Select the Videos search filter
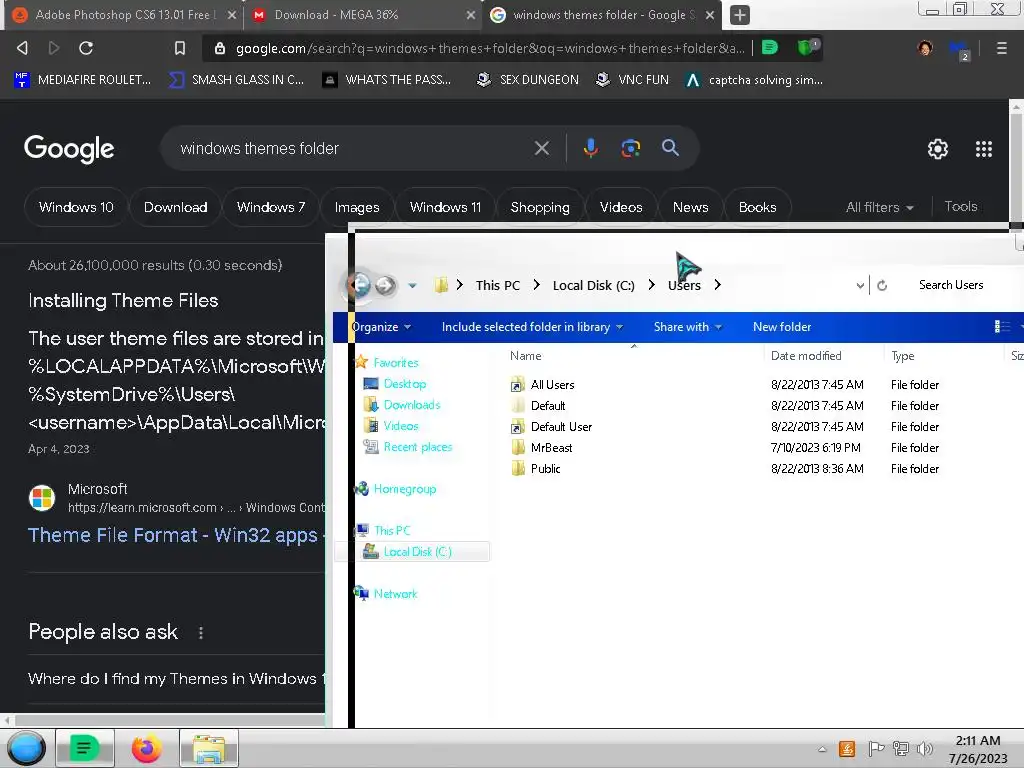The height and width of the screenshot is (768, 1024). pyautogui.click(x=621, y=207)
